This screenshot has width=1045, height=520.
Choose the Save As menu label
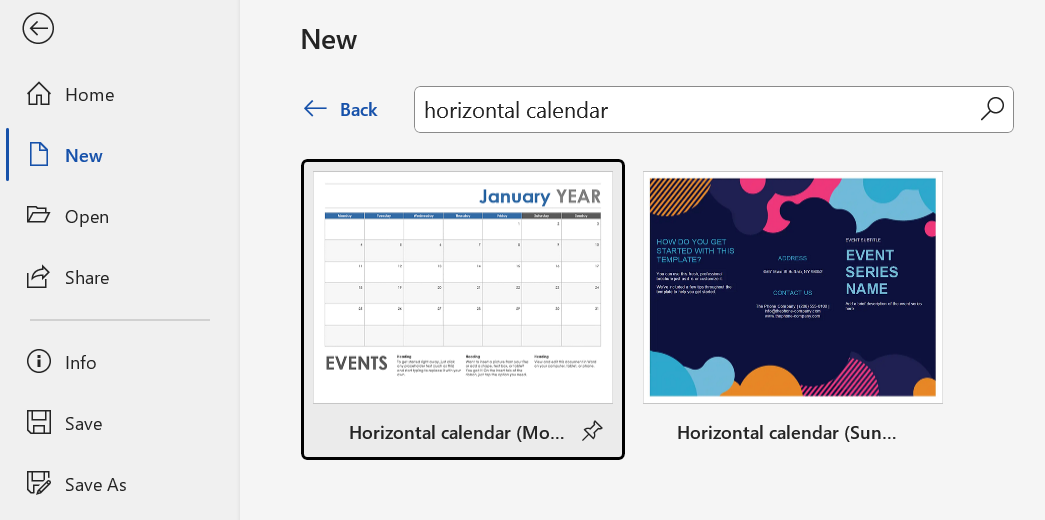pos(95,485)
